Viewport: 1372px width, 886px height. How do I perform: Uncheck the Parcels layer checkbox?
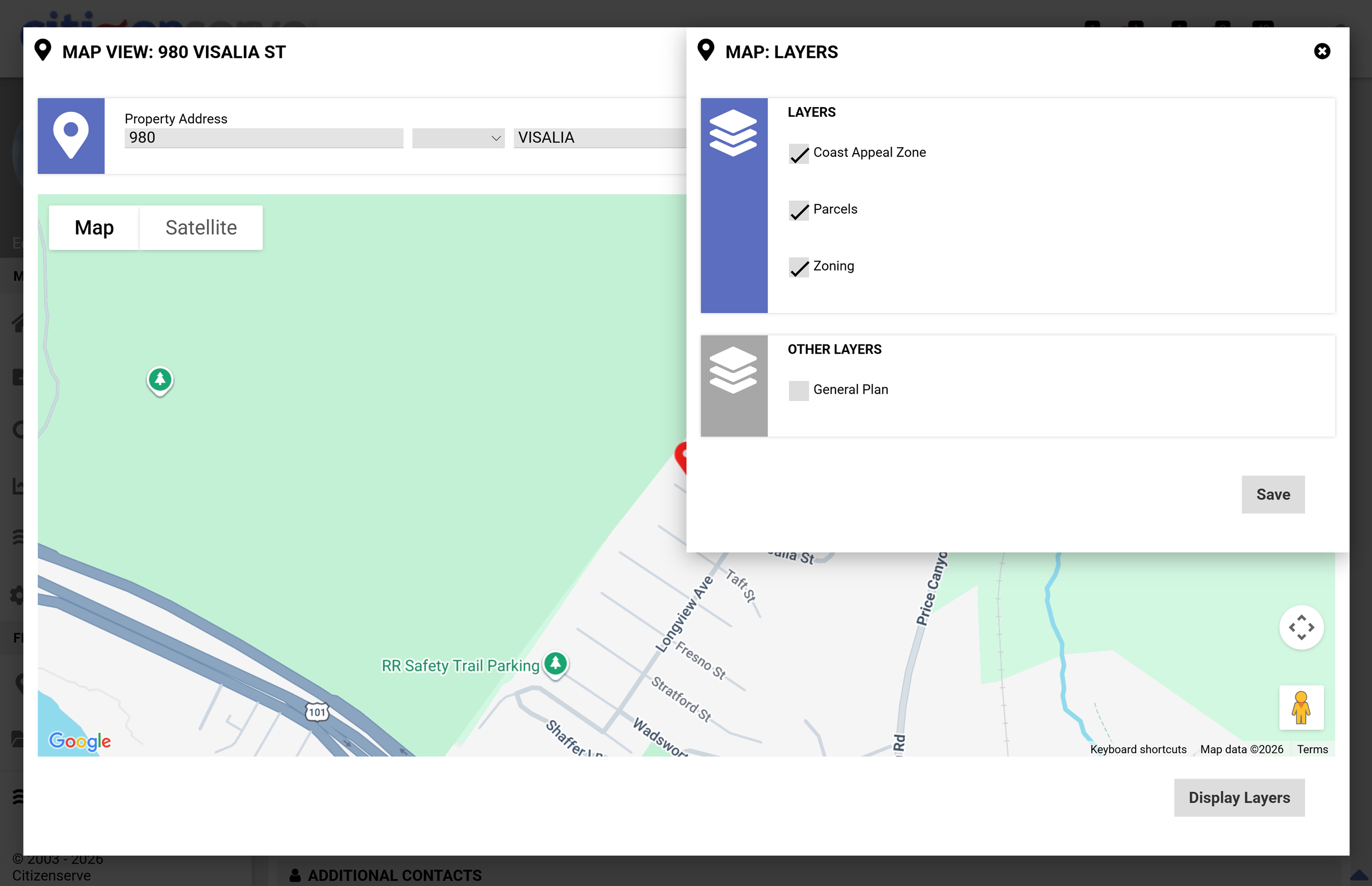(x=799, y=211)
